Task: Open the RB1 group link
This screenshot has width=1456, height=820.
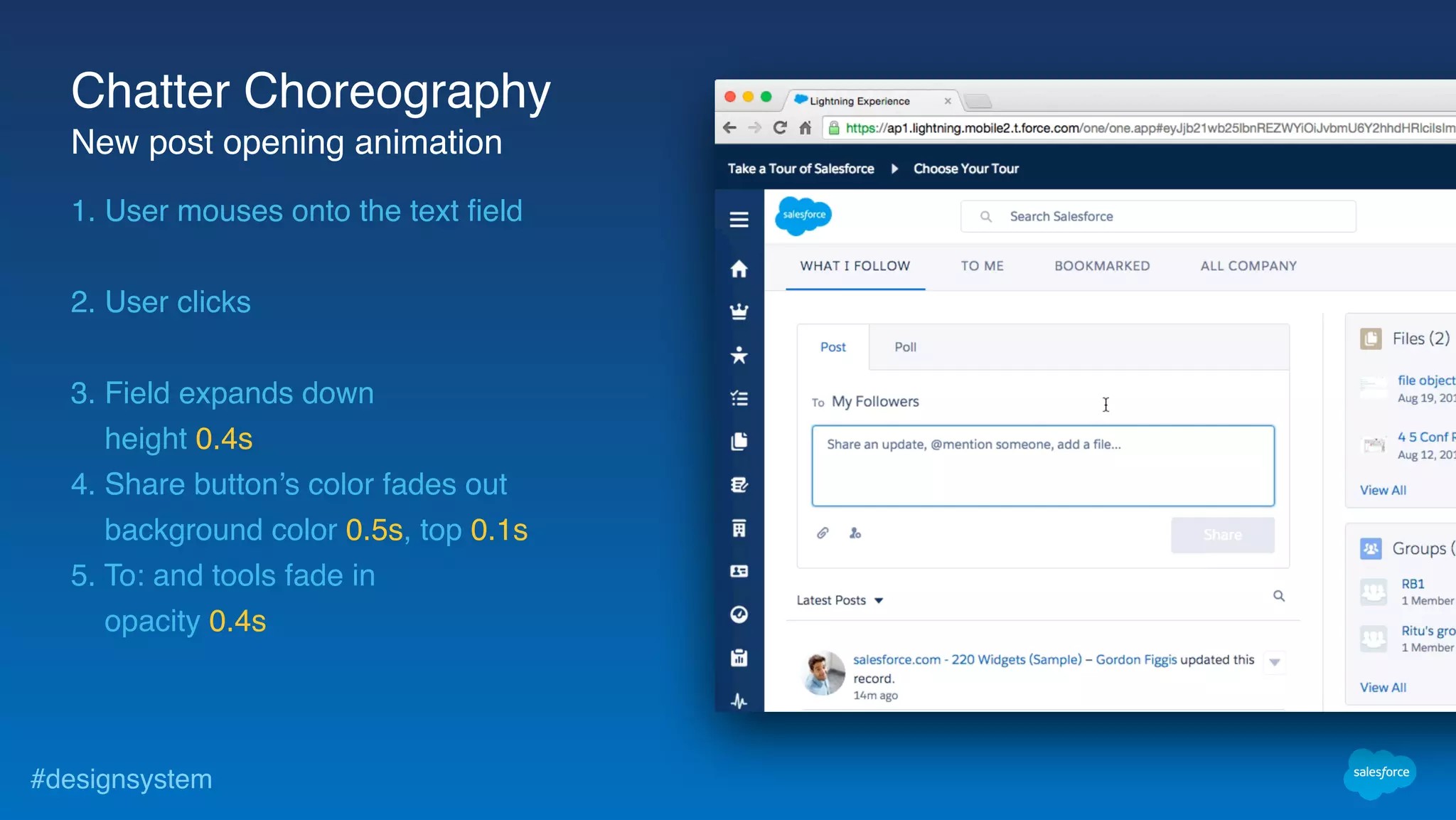Action: [1413, 584]
